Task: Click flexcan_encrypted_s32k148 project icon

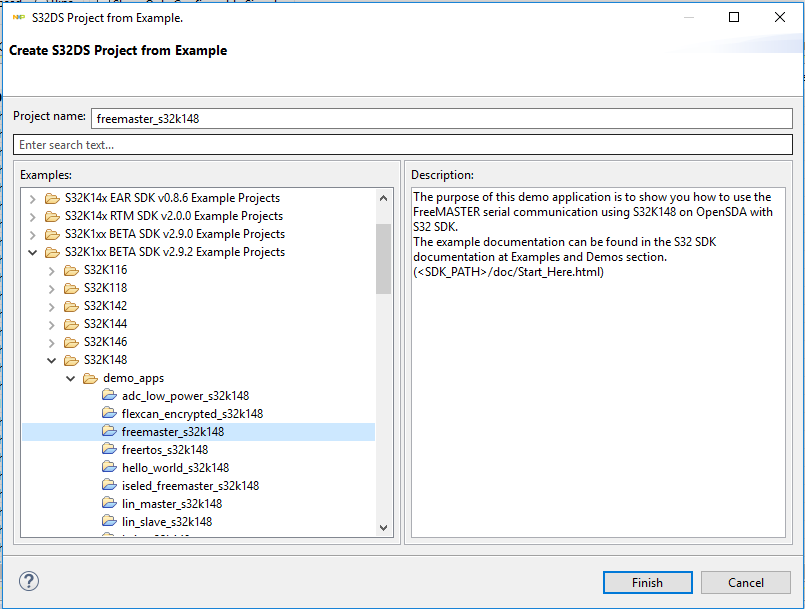Action: (109, 413)
